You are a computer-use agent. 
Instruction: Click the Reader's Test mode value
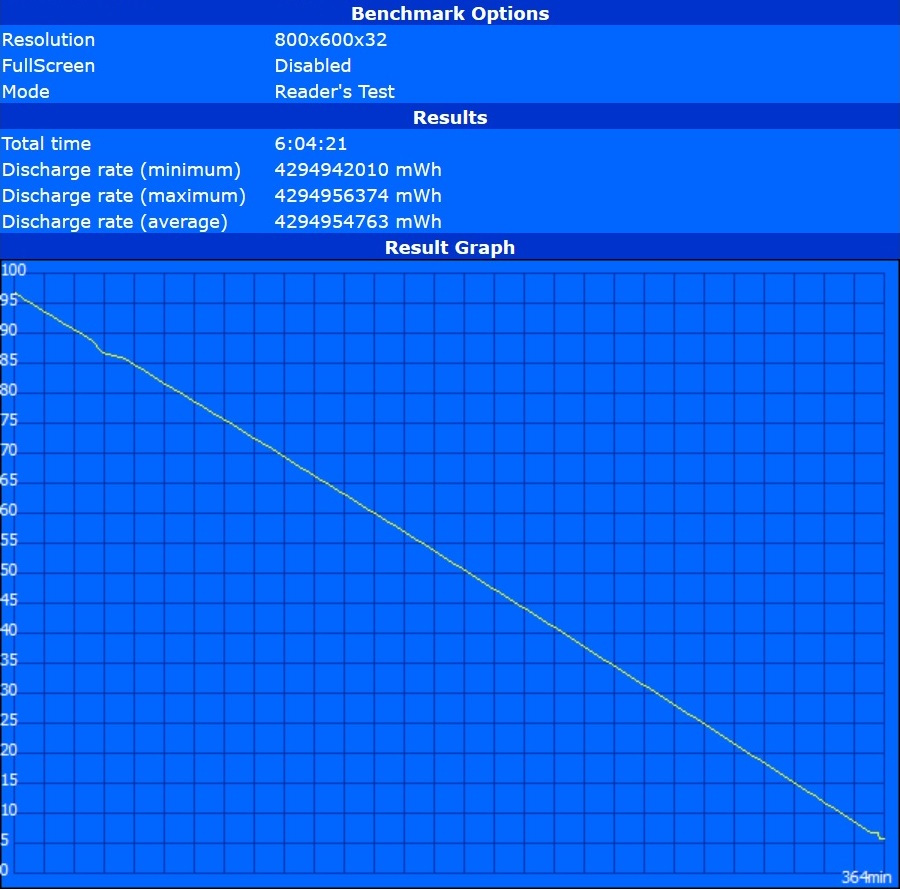coord(335,92)
